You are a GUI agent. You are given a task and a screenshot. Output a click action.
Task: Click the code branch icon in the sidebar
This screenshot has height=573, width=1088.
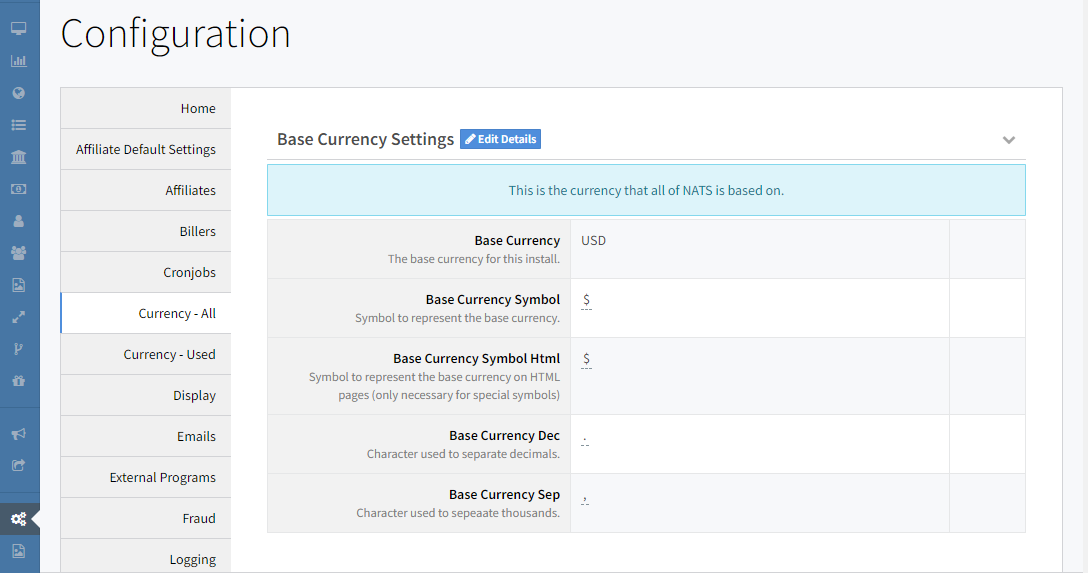(x=18, y=349)
